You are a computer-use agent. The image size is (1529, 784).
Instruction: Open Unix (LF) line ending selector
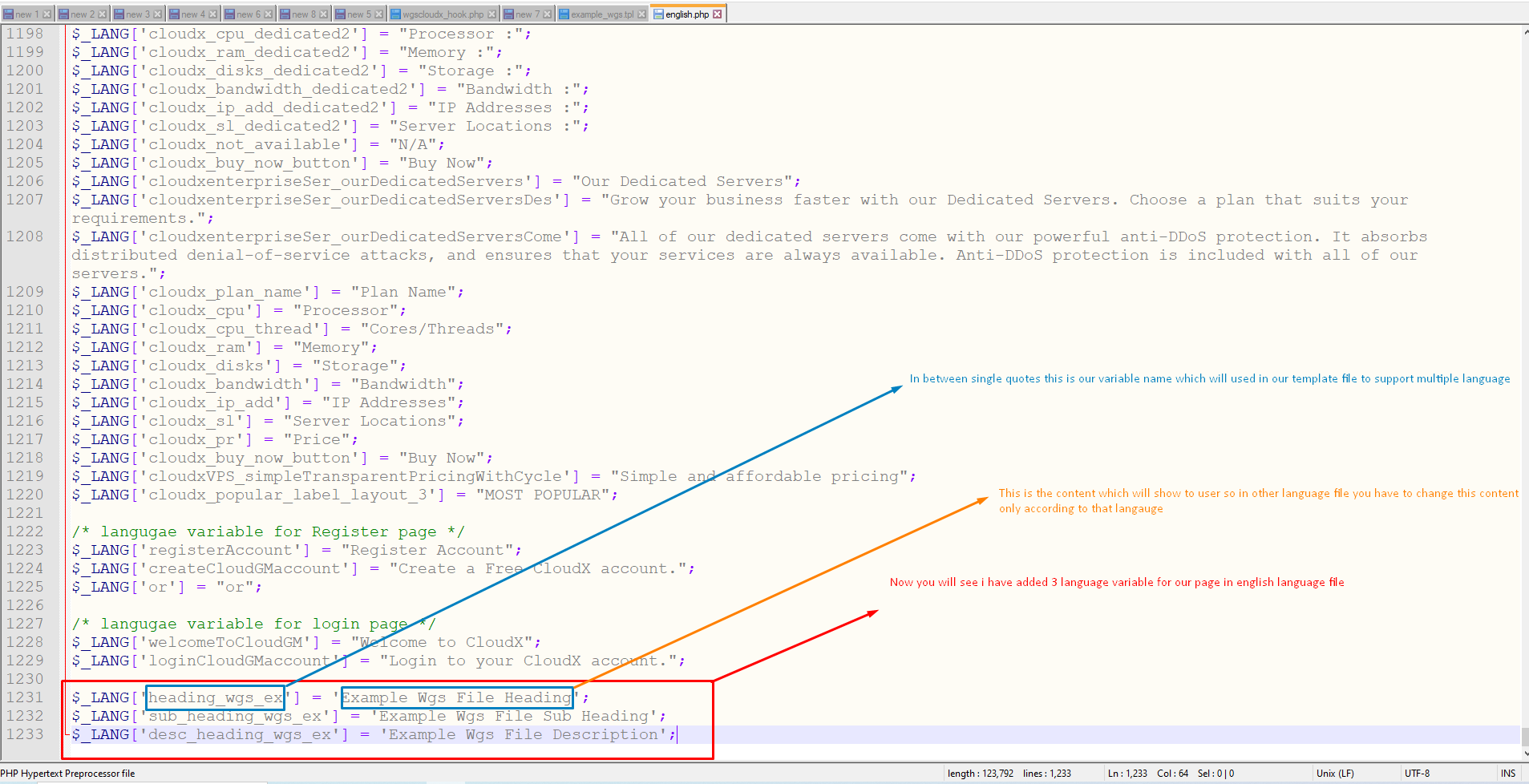[1335, 774]
